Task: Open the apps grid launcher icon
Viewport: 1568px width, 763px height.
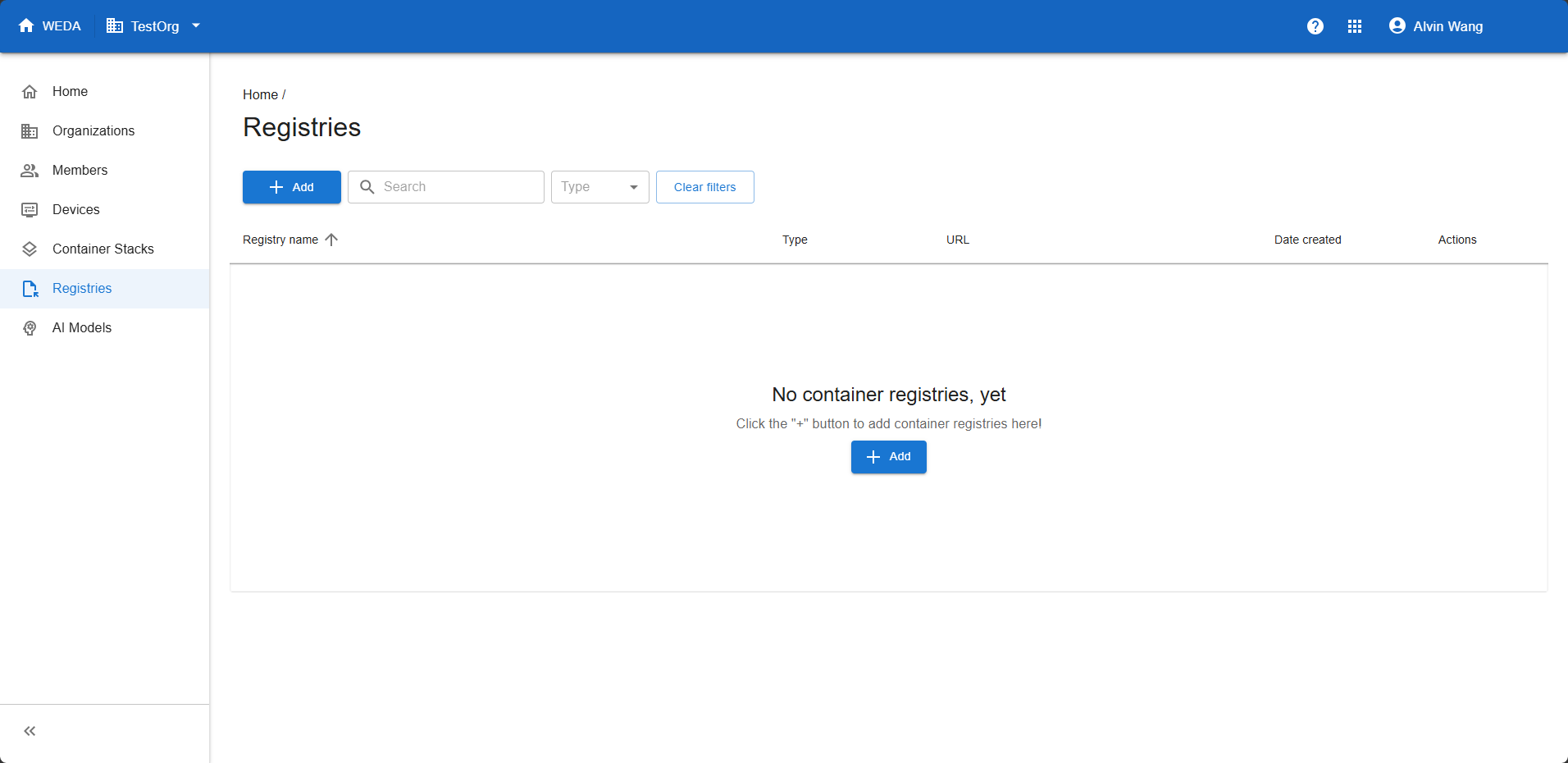Action: pyautogui.click(x=1355, y=26)
